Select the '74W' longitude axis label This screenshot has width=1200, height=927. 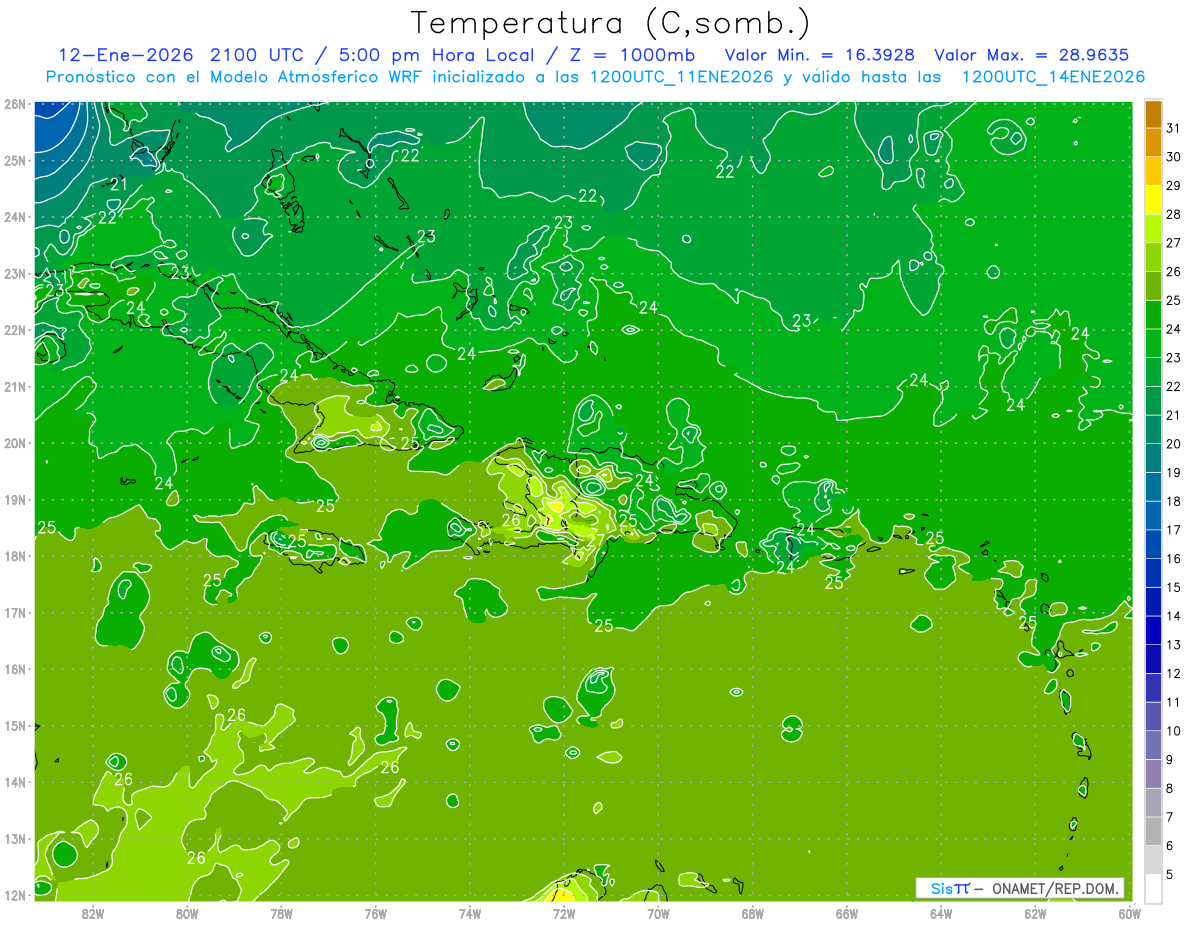click(470, 914)
